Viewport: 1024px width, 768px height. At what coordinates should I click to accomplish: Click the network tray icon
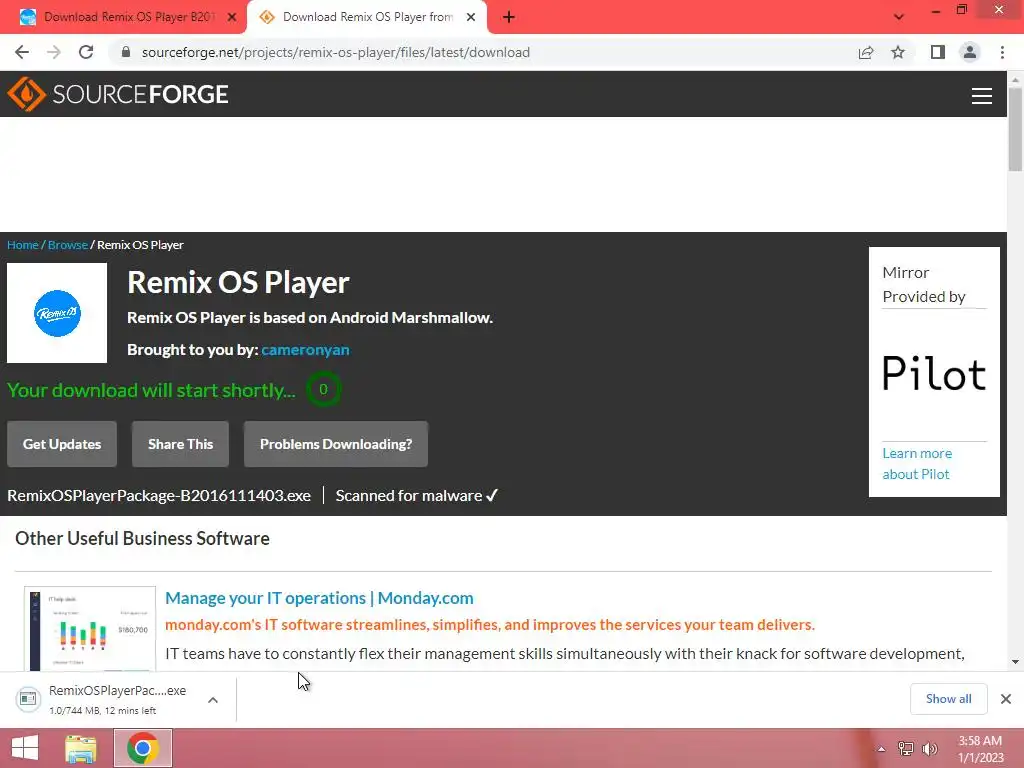coord(906,749)
